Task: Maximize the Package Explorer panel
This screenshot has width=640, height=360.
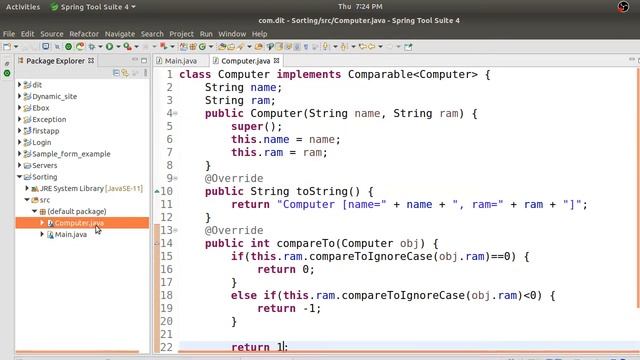Action: click(x=144, y=60)
